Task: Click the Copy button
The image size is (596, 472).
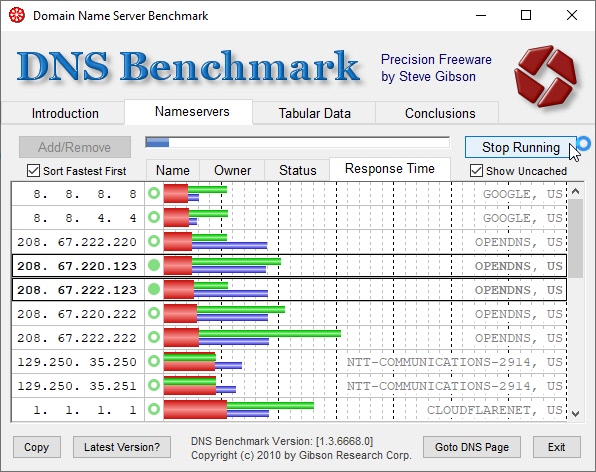Action: pos(37,447)
